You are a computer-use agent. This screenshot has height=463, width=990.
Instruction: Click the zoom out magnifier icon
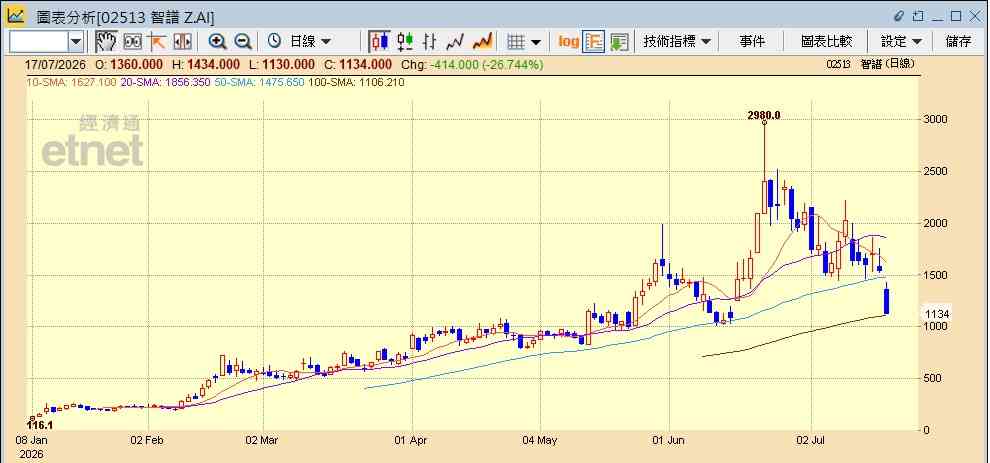click(243, 42)
